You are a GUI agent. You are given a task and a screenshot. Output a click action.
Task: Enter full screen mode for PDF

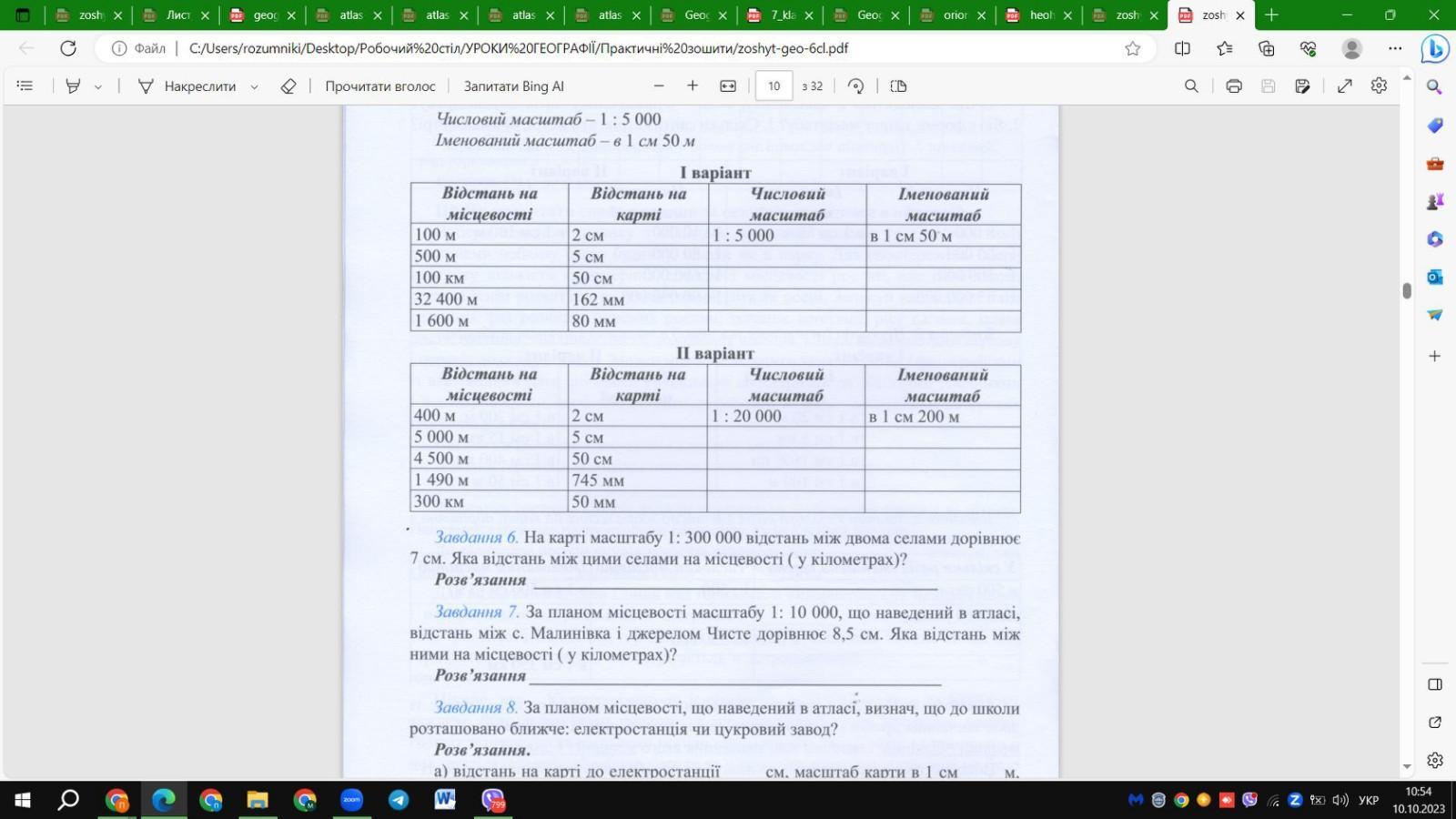point(1345,86)
